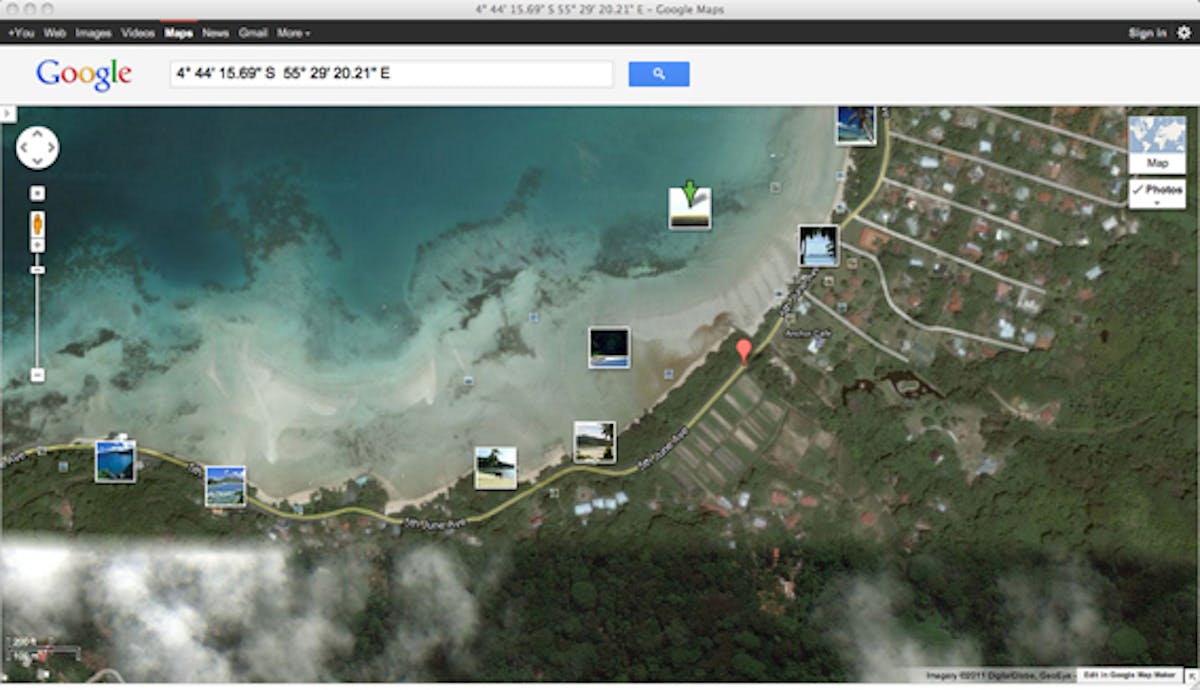
Task: Toggle the Photos layer checkmark
Action: click(1139, 190)
